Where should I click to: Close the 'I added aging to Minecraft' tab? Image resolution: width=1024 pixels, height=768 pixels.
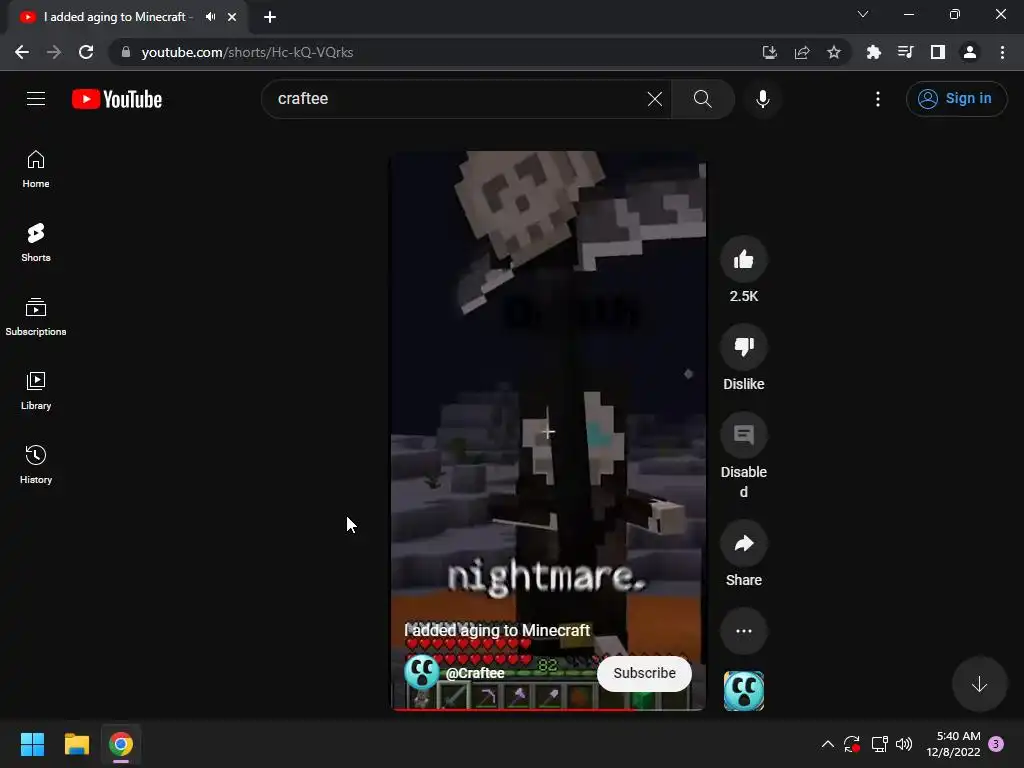[x=232, y=17]
